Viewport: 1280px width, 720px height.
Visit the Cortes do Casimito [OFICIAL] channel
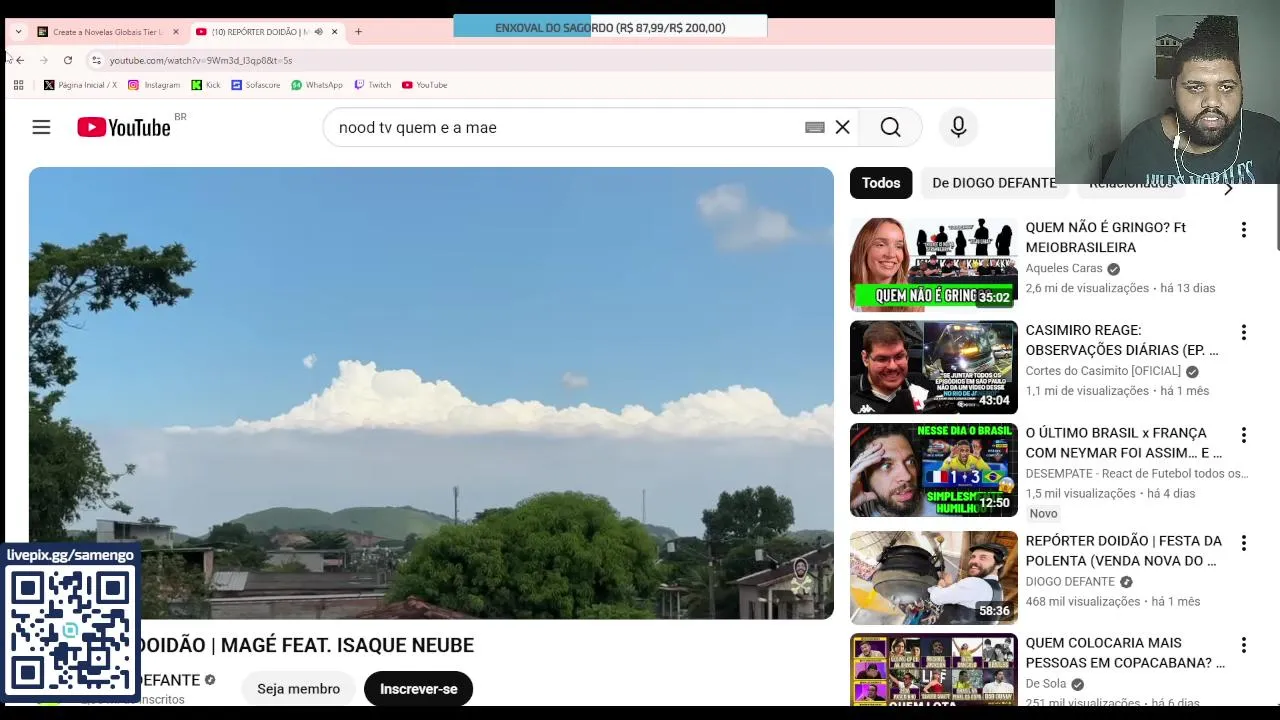[1103, 371]
